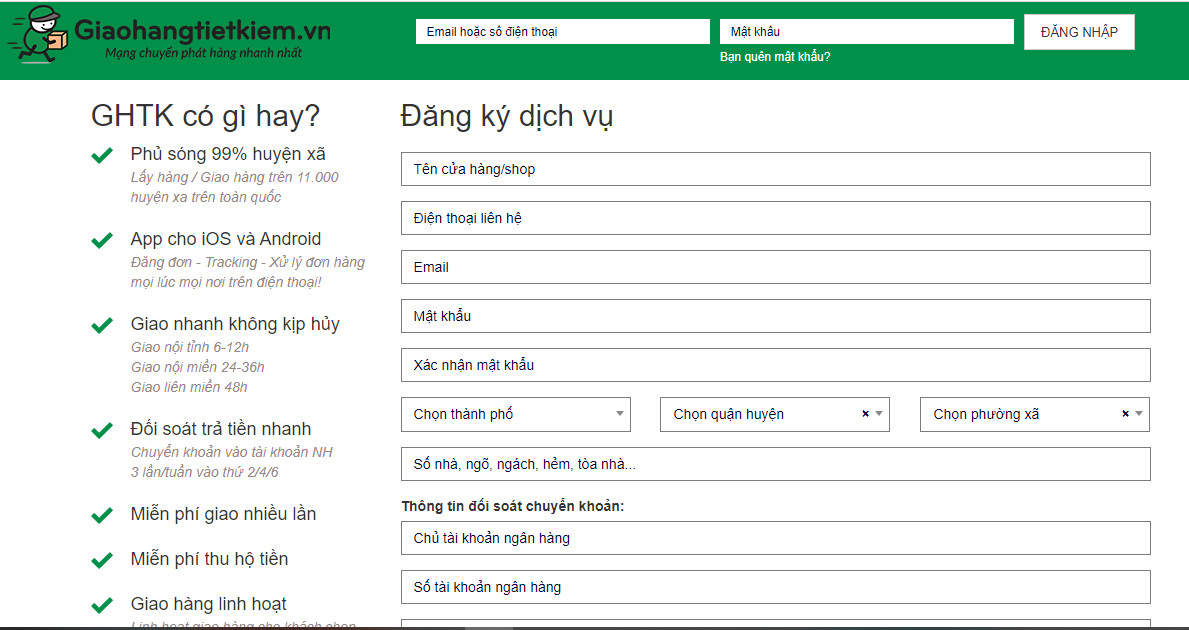The height and width of the screenshot is (630, 1189).
Task: Click the ĐĂNG NHẬP button
Action: 1078,31
